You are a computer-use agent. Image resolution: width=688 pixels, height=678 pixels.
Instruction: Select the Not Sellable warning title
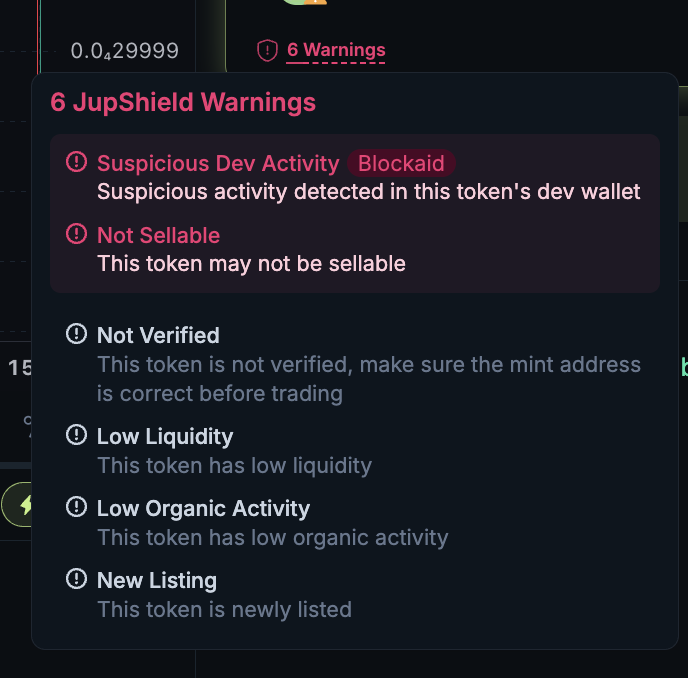click(158, 235)
